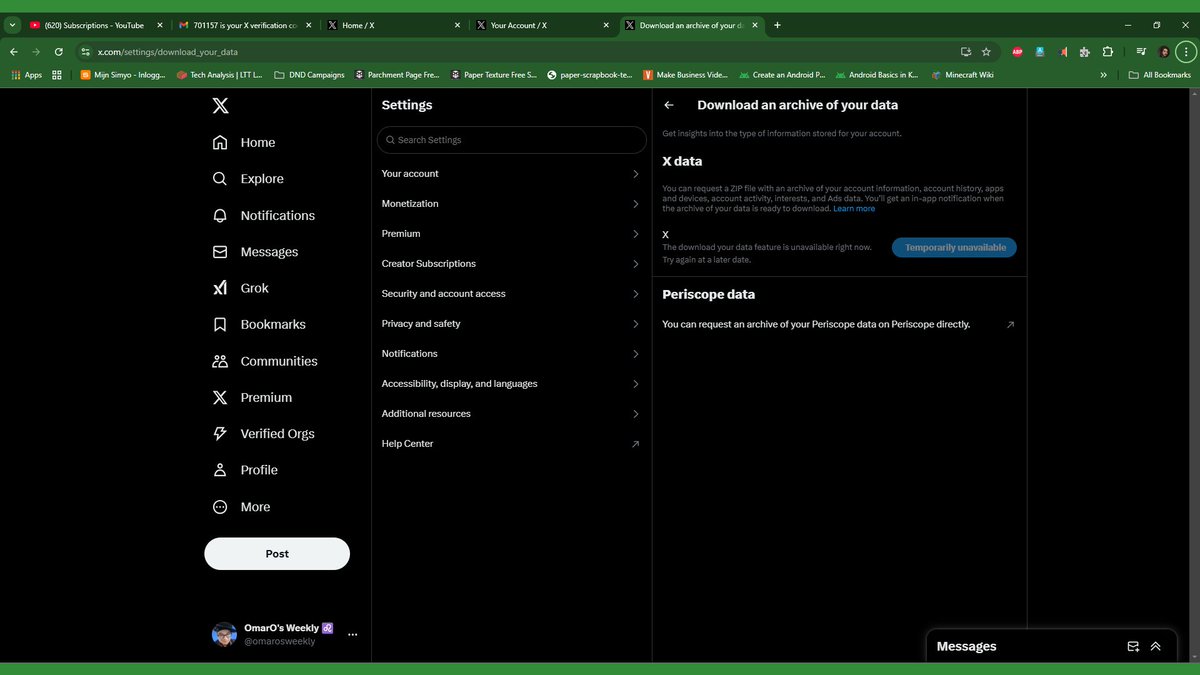Open Additional resources settings
Screen dimensions: 1200x675
[511, 414]
